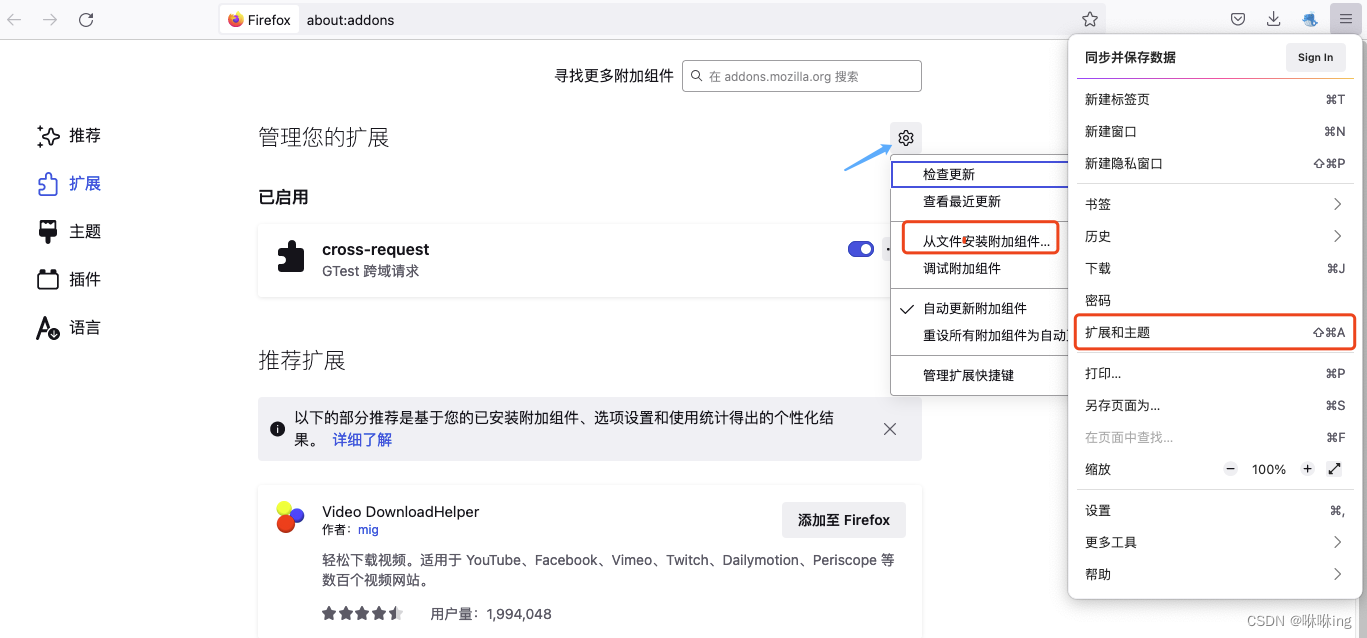
Task: Open 密码 from the app menu
Action: pyautogui.click(x=1215, y=300)
